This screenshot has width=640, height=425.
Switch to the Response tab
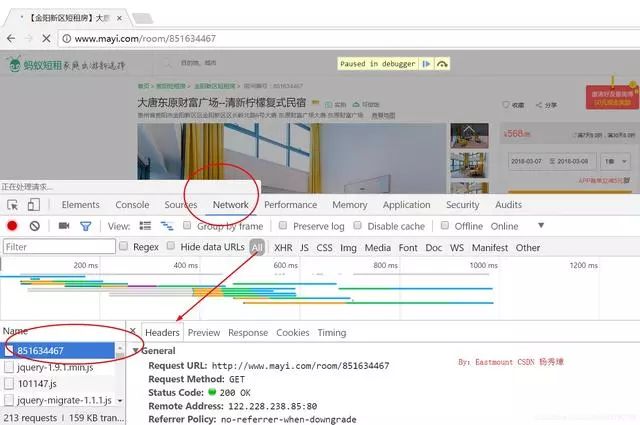click(248, 333)
